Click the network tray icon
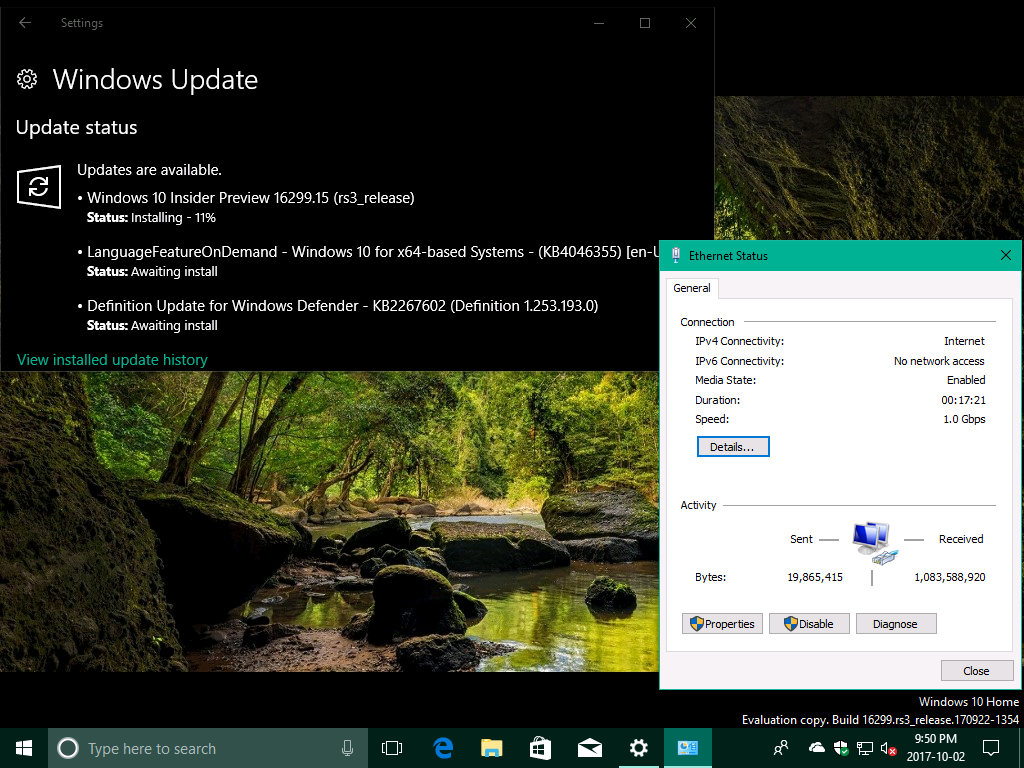This screenshot has width=1024, height=768. click(865, 748)
